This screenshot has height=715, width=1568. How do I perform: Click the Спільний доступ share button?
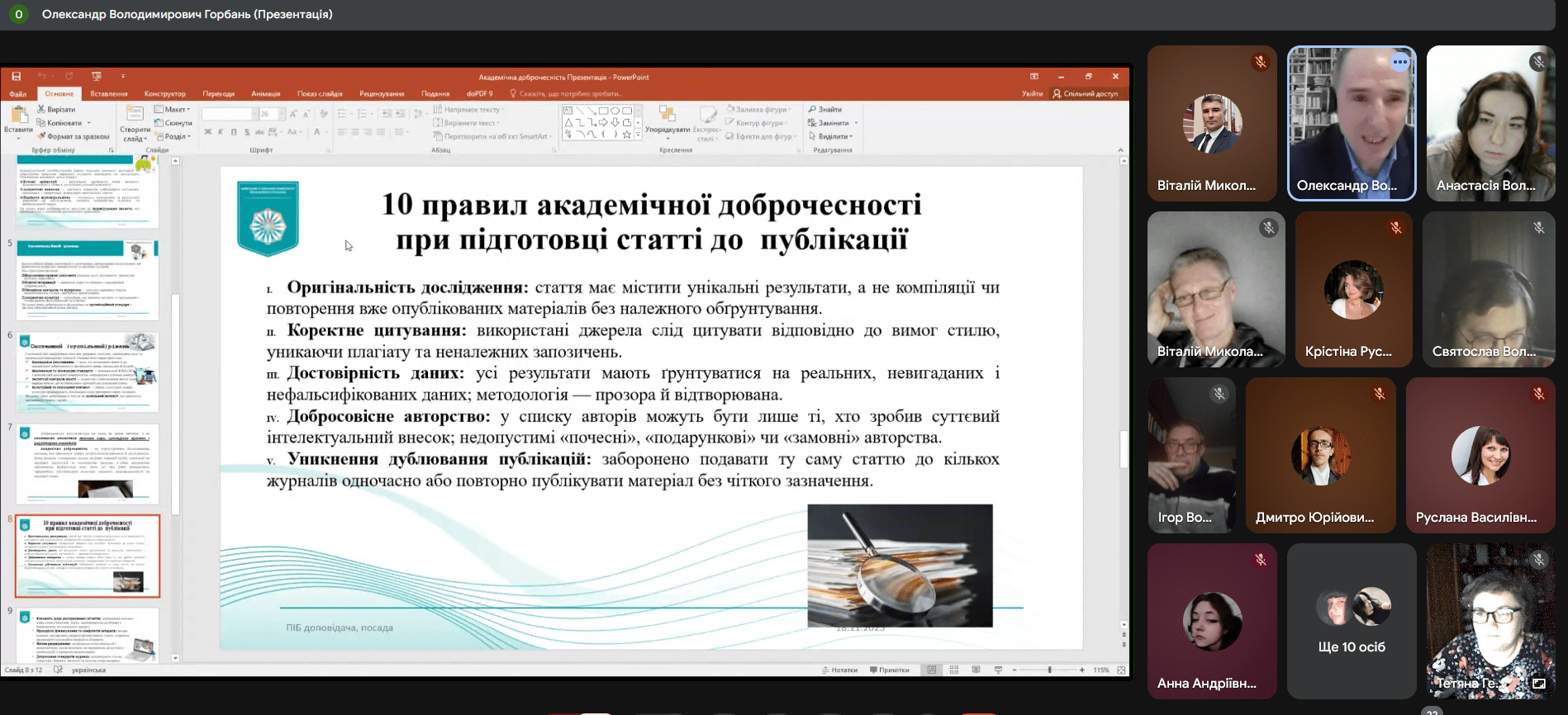tap(1086, 93)
